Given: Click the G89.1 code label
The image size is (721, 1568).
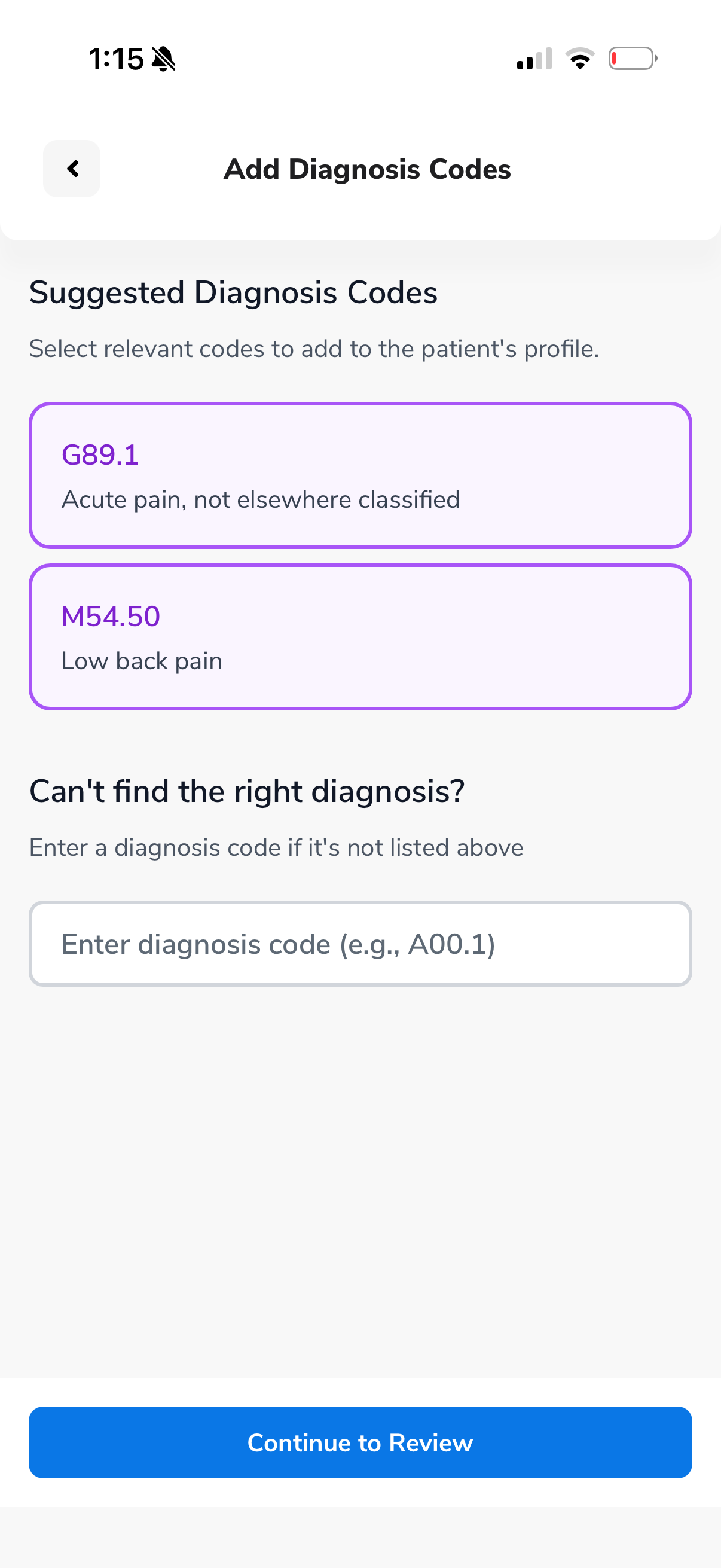Looking at the screenshot, I should pyautogui.click(x=100, y=454).
